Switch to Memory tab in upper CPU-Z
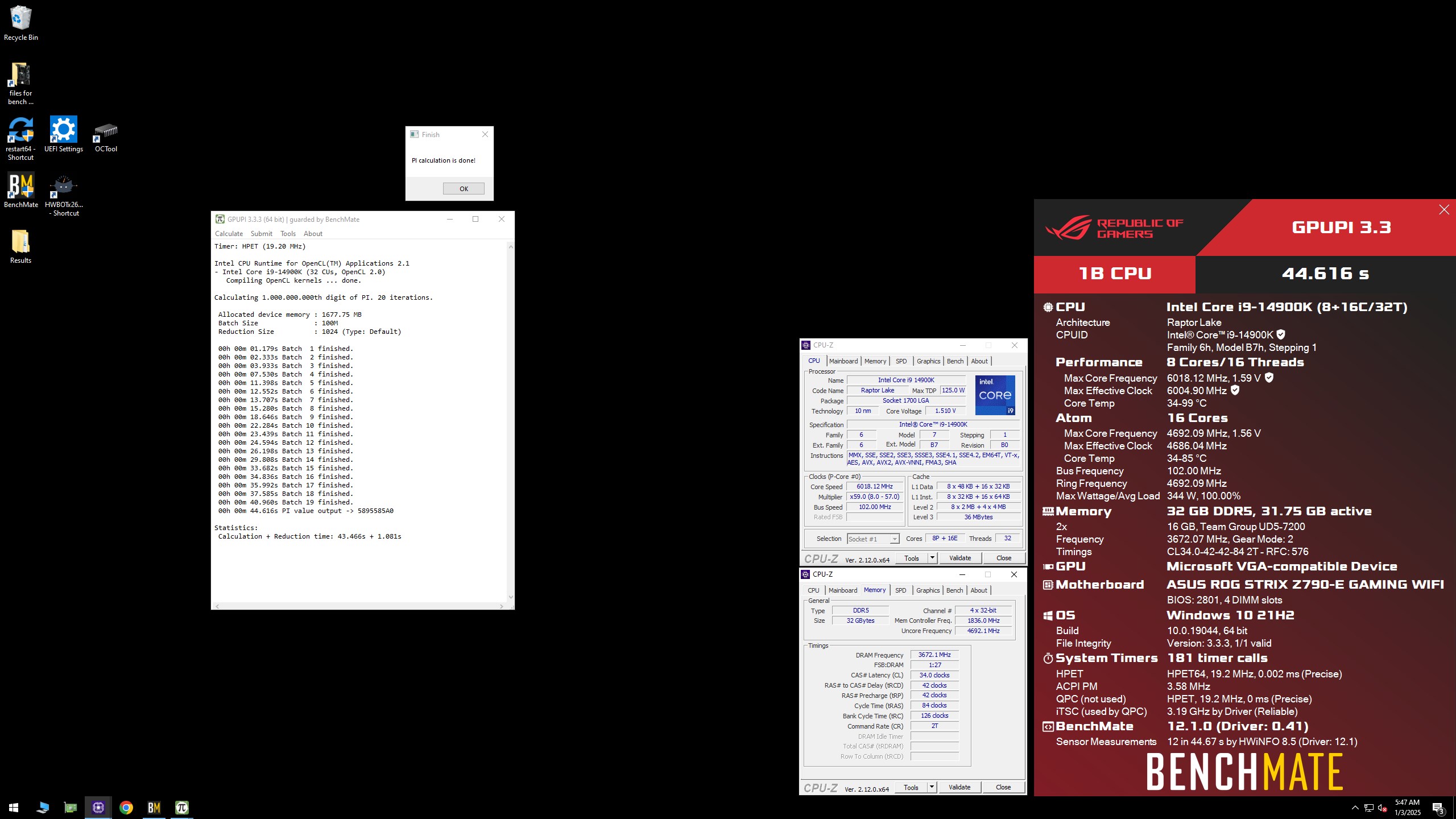This screenshot has height=819, width=1456. (x=875, y=361)
